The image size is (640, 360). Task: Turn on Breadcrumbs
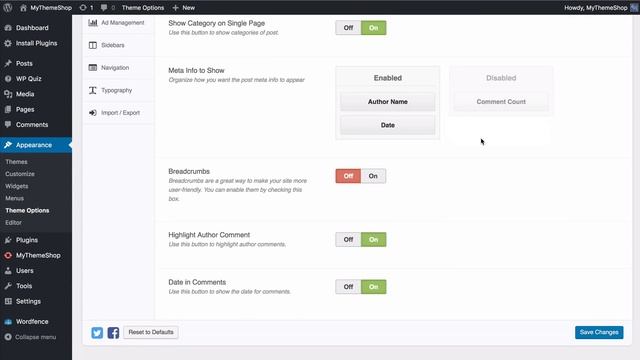tap(373, 176)
